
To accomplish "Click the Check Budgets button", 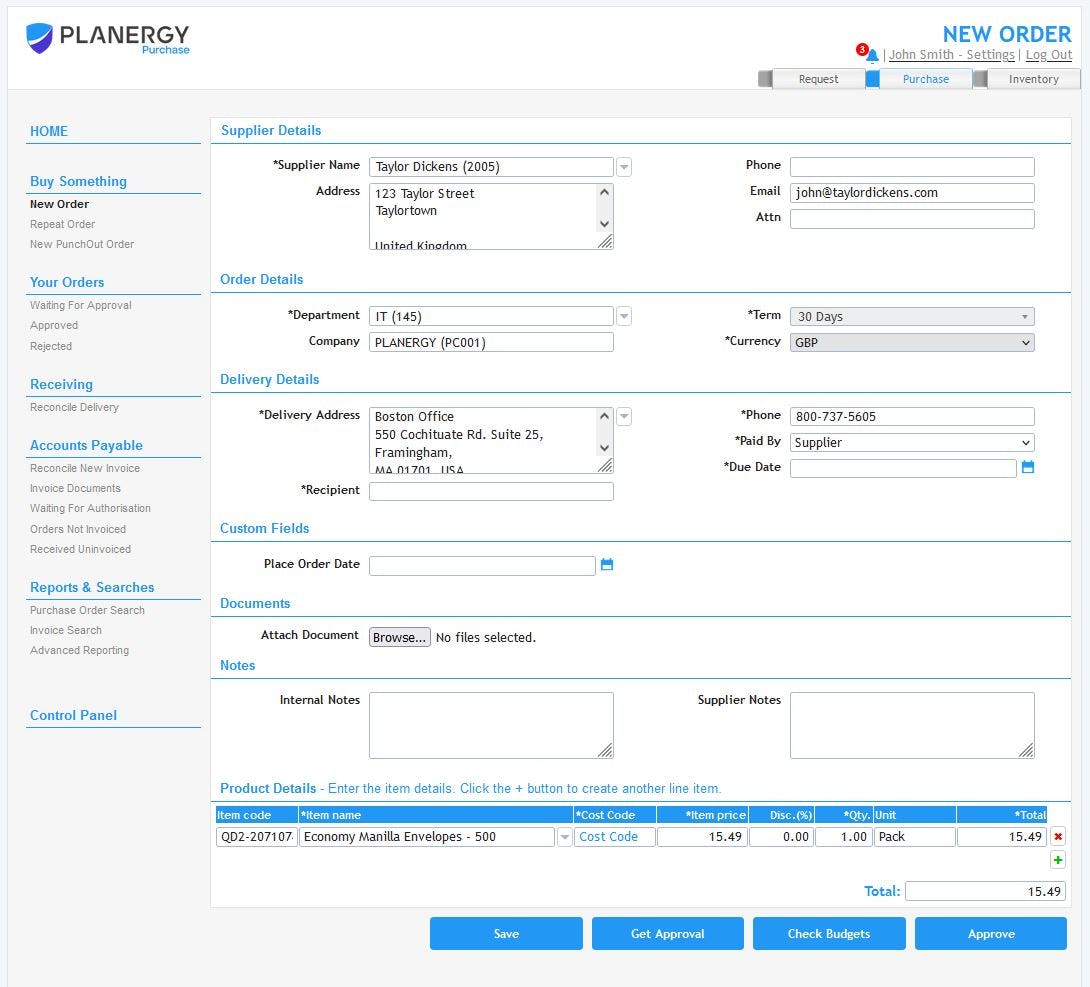I will pos(829,933).
